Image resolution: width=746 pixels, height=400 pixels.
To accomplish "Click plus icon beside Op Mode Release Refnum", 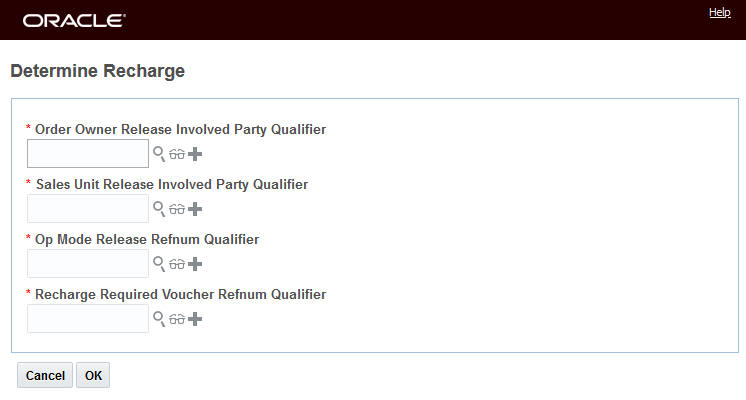I will [195, 264].
